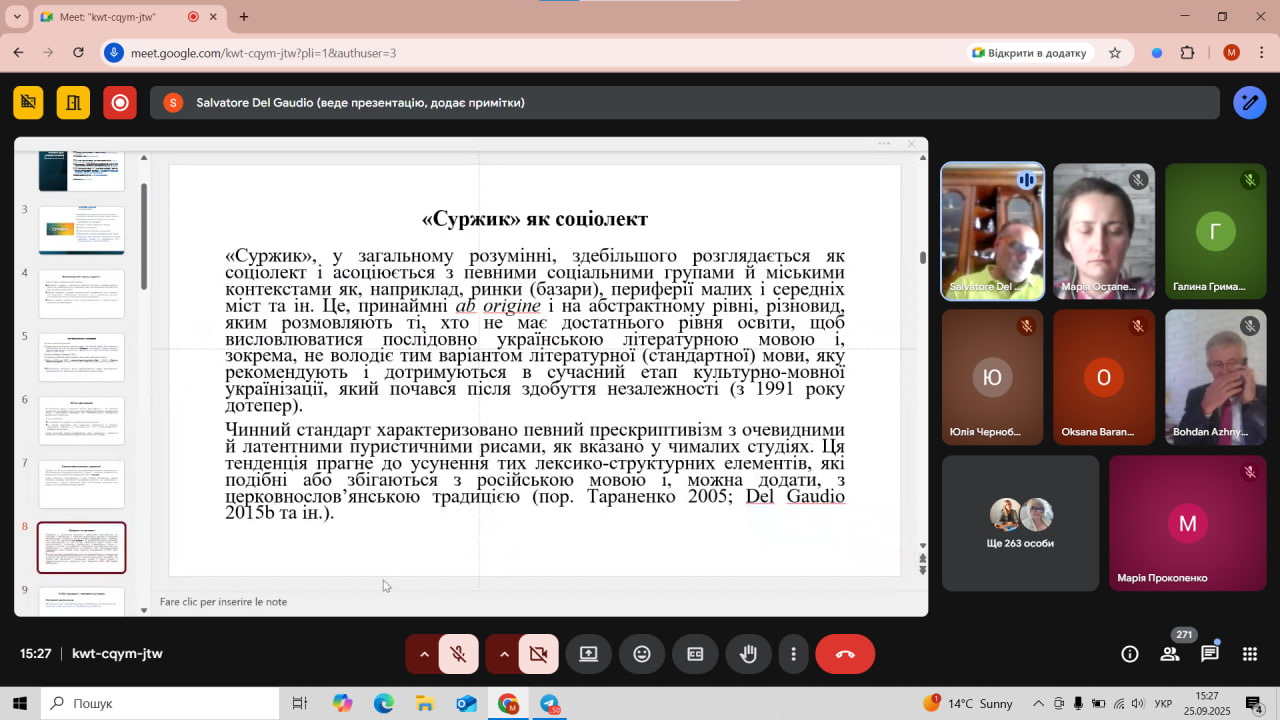
Task: Open the emoji reactions button
Action: (641, 654)
